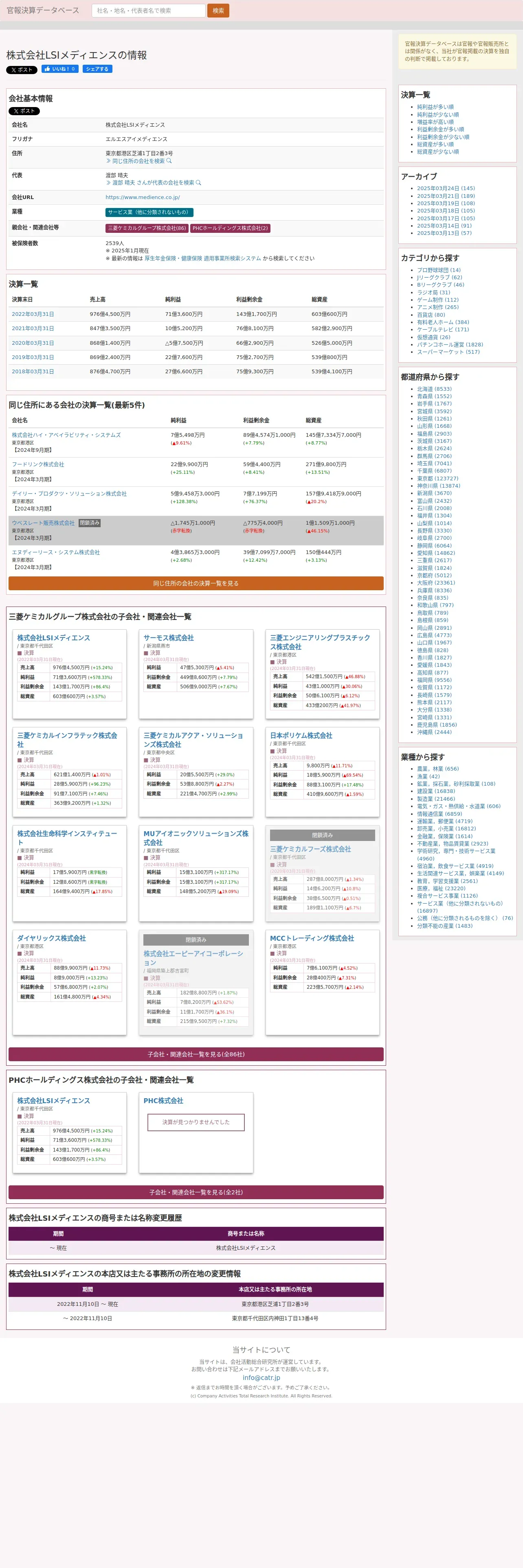Click the シェアする button

pos(97,69)
